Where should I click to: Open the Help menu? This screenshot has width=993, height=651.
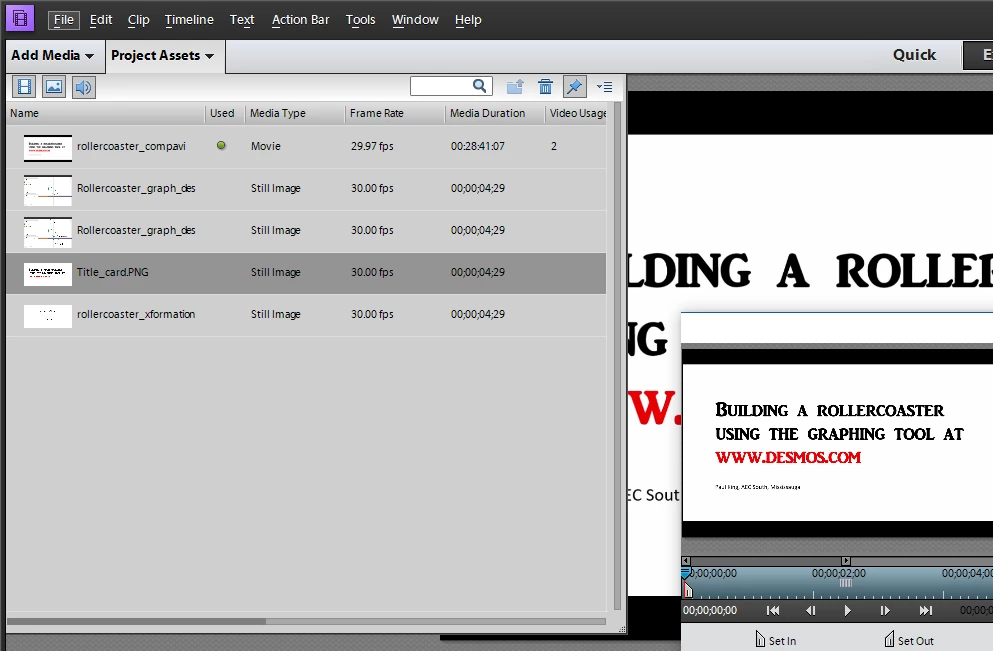pos(468,20)
